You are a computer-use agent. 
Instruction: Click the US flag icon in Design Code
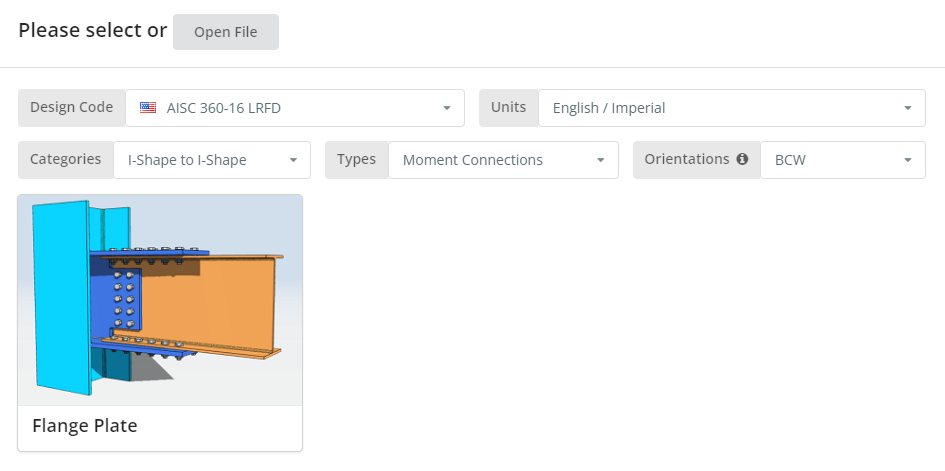tap(148, 108)
